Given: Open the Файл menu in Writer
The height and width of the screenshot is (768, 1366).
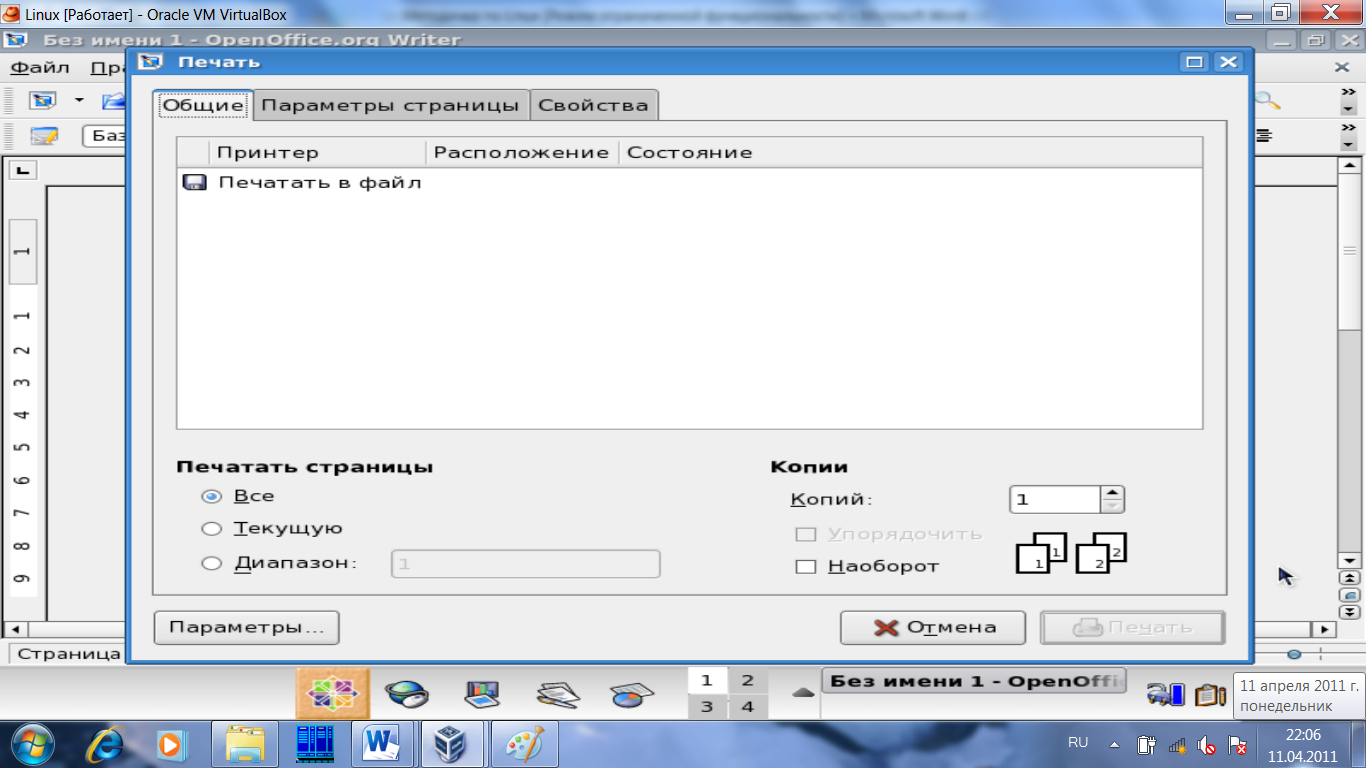Looking at the screenshot, I should click(40, 68).
